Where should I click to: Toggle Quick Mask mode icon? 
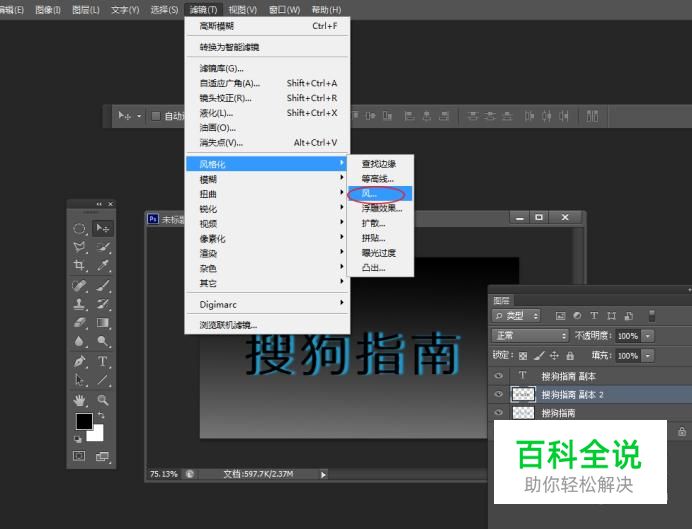pos(79,456)
